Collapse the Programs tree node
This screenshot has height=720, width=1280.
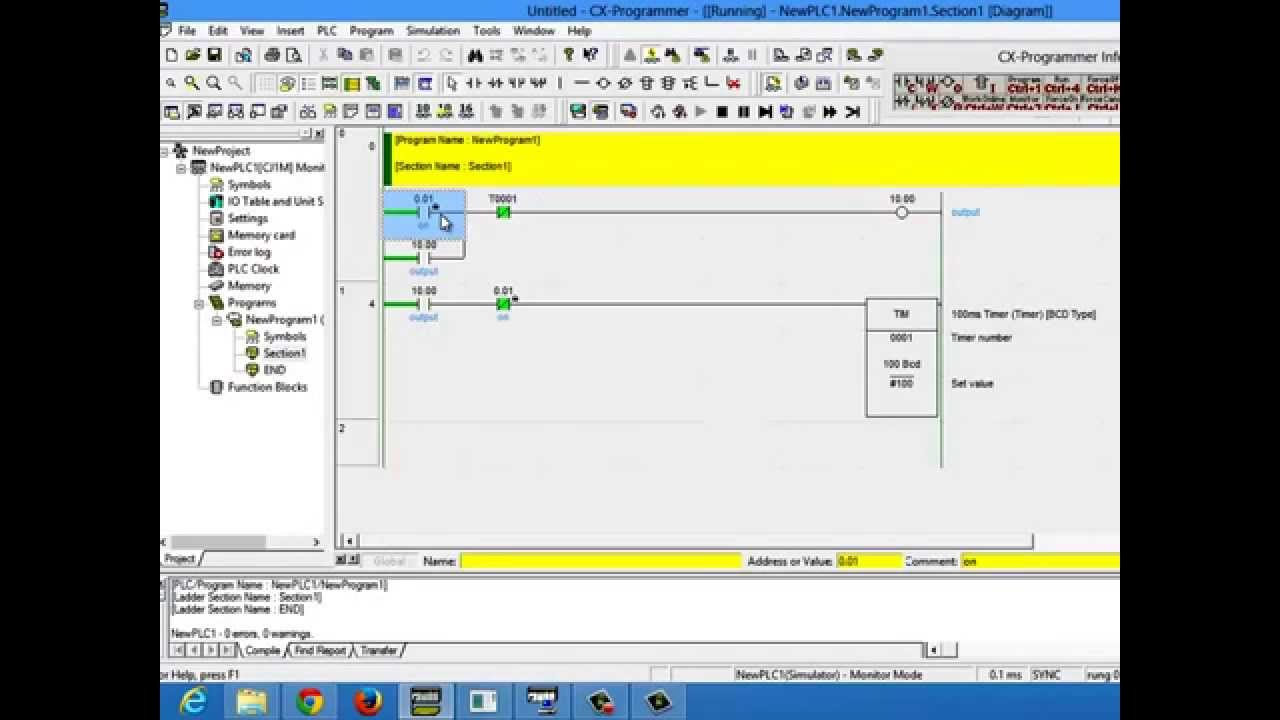point(198,303)
